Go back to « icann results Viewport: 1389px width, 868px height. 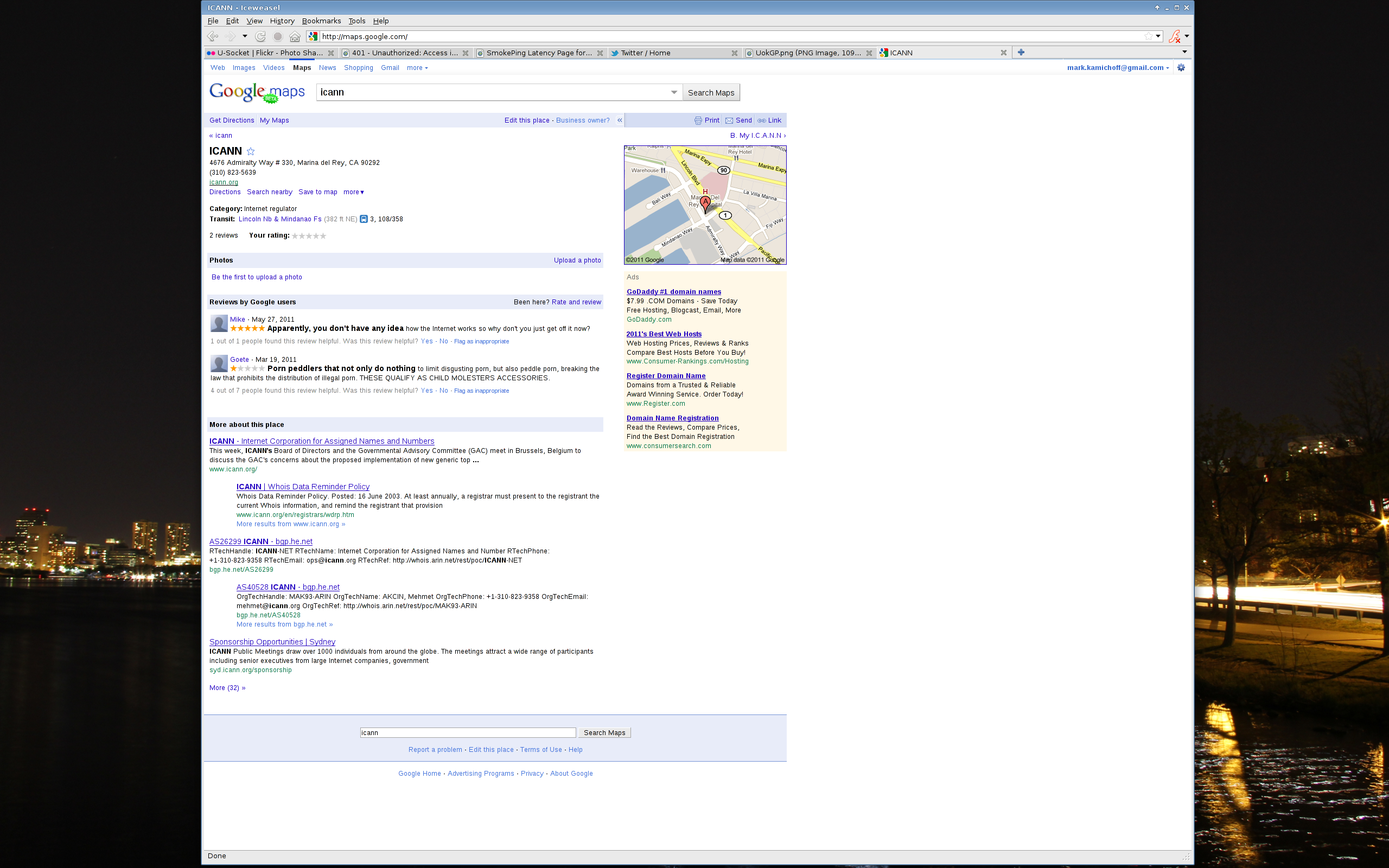click(x=221, y=136)
